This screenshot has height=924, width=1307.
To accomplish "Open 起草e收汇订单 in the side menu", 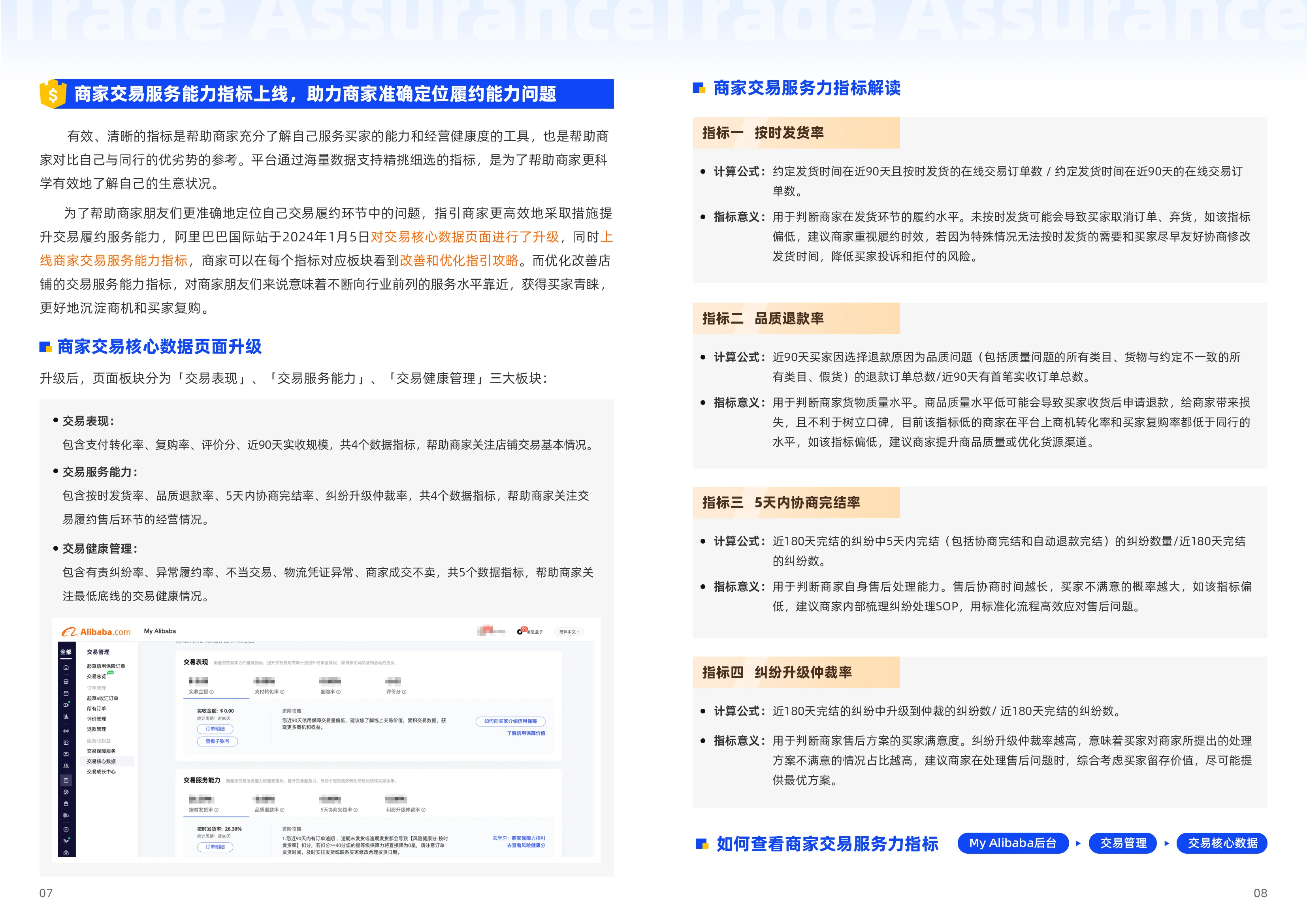I will click(x=102, y=698).
